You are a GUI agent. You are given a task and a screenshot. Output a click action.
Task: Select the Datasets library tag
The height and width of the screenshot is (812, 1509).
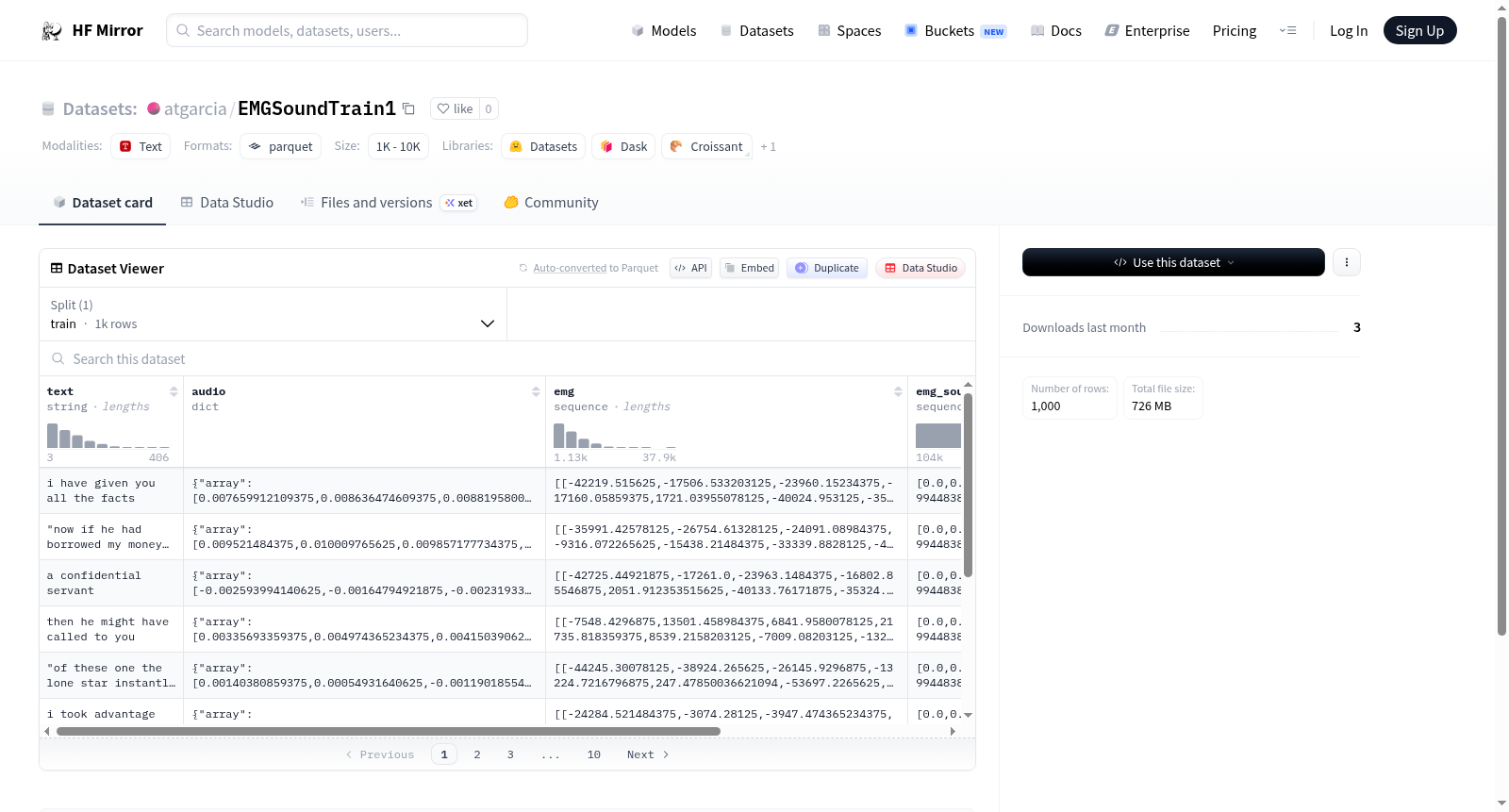coord(543,146)
